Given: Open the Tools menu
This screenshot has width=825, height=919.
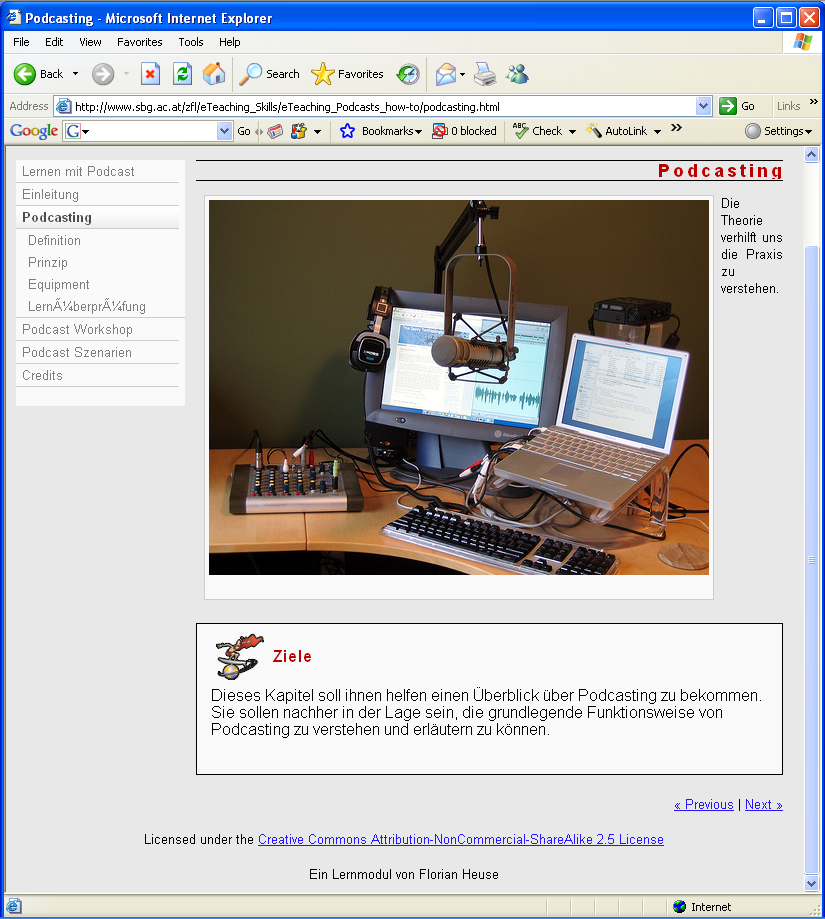Looking at the screenshot, I should (x=191, y=42).
